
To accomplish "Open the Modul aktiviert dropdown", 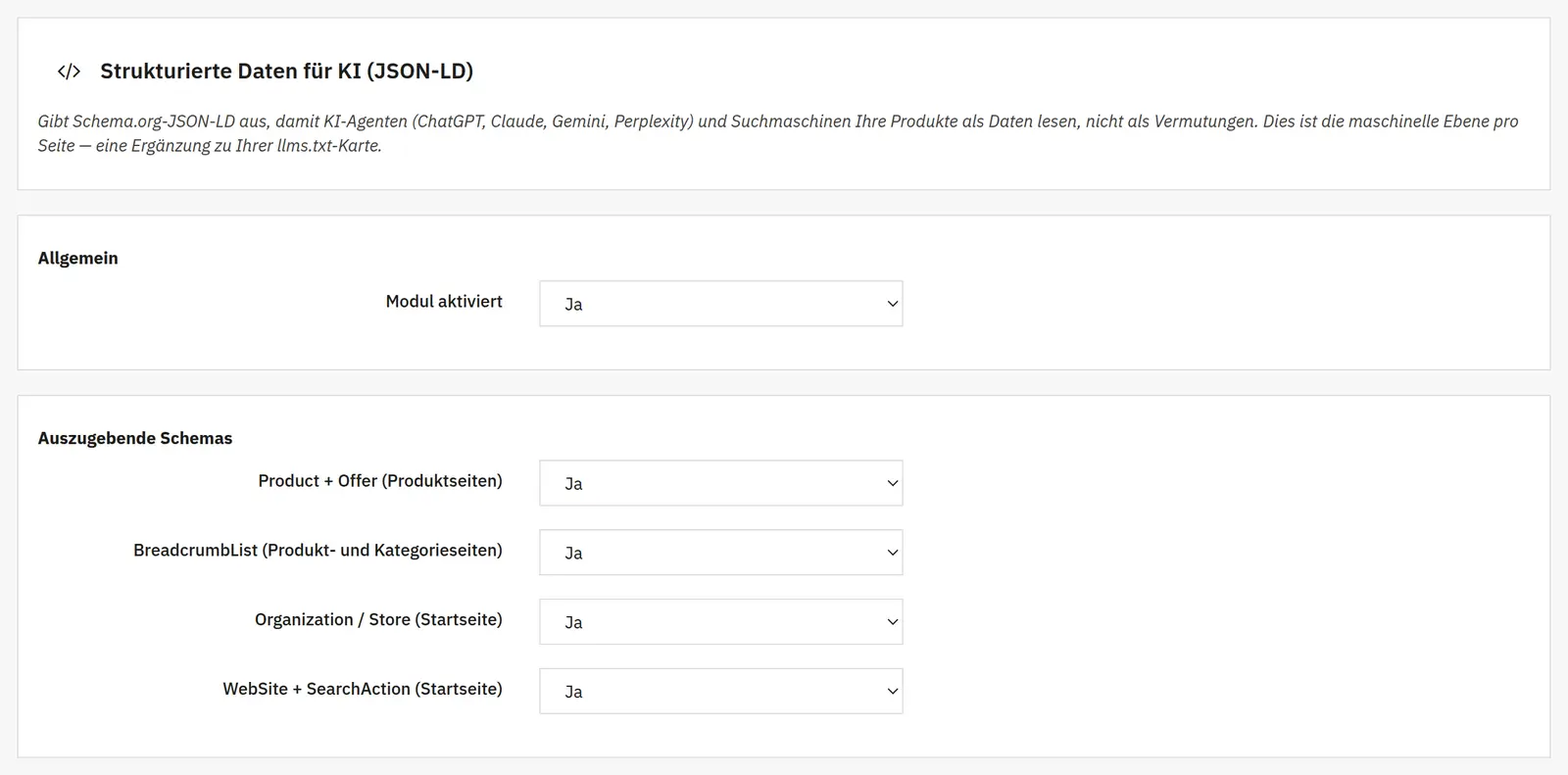I will point(720,304).
